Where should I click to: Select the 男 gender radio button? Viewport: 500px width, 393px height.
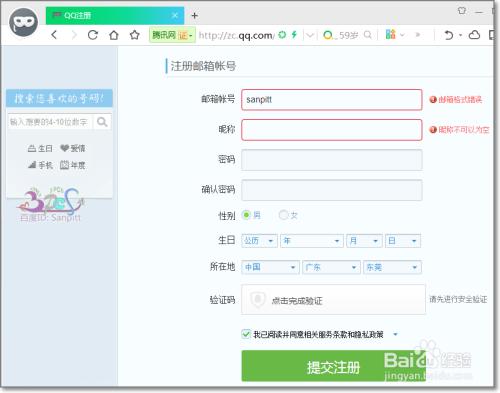[x=246, y=215]
